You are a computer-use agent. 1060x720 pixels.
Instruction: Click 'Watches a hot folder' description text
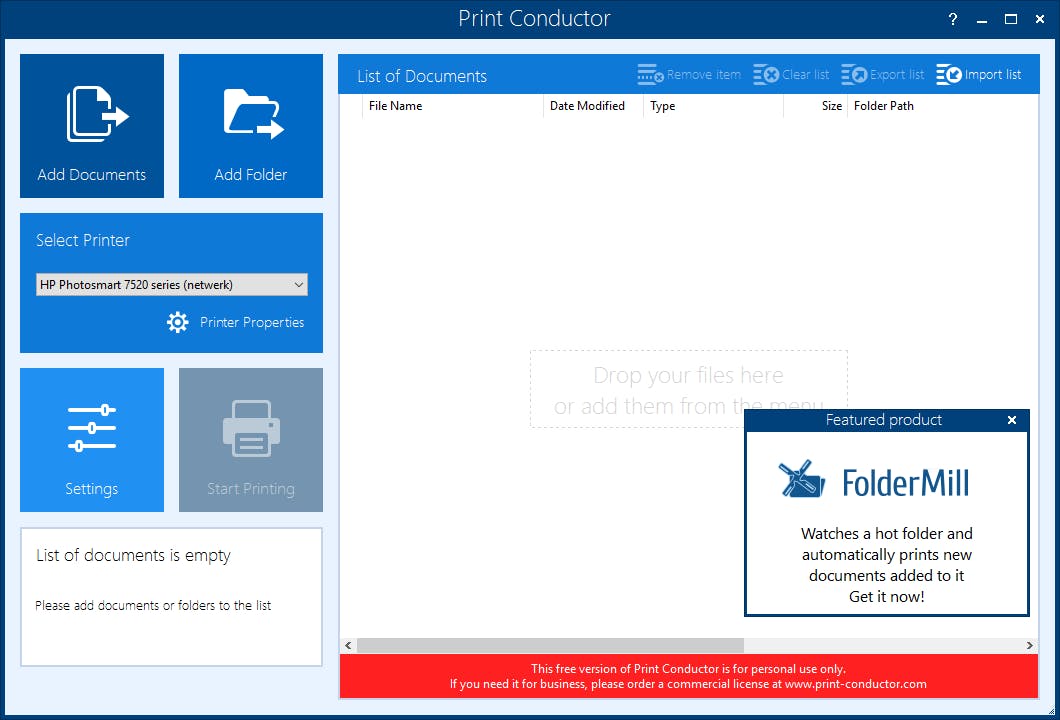coord(886,554)
